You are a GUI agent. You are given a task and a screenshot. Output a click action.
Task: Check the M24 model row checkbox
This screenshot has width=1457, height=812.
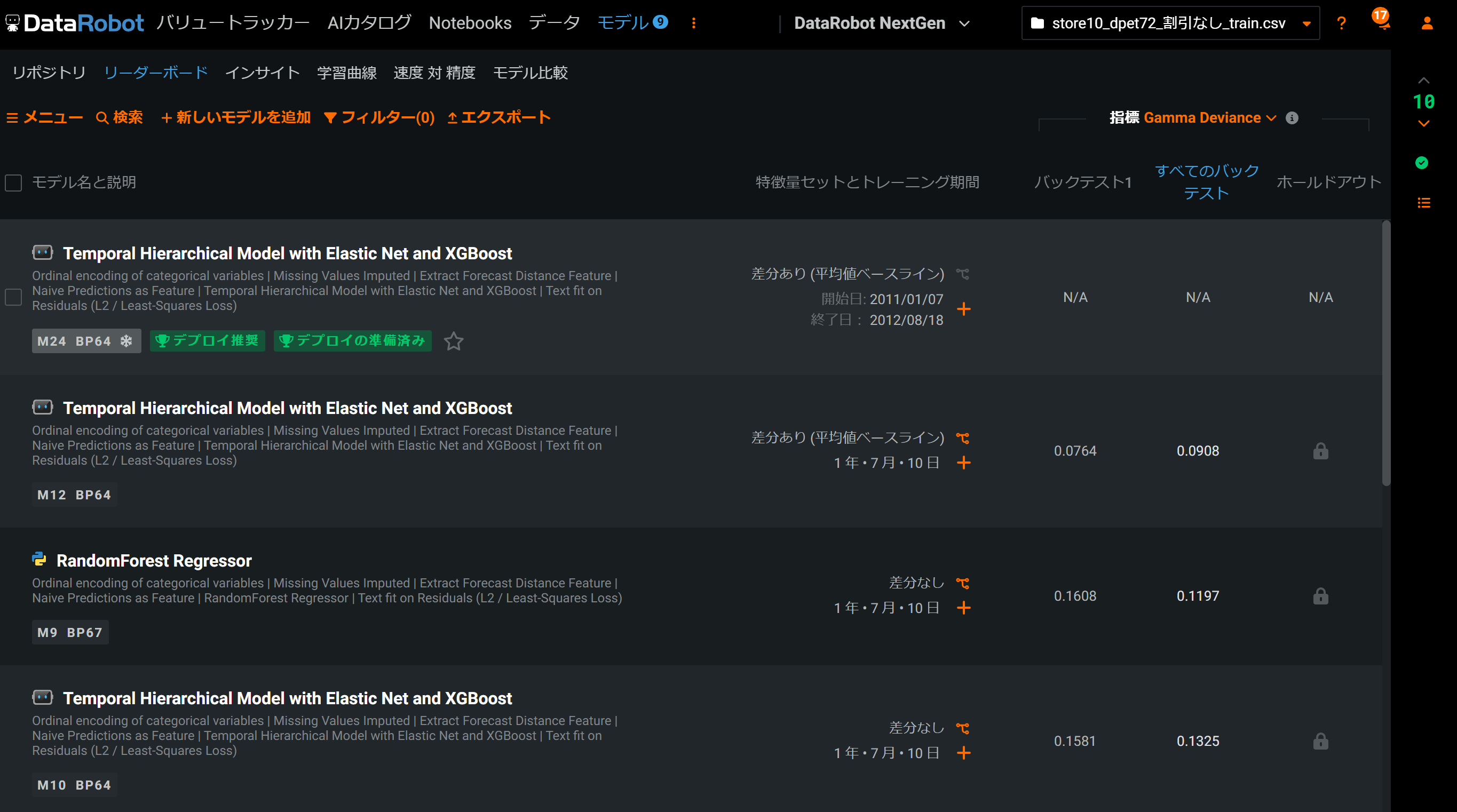[x=13, y=297]
